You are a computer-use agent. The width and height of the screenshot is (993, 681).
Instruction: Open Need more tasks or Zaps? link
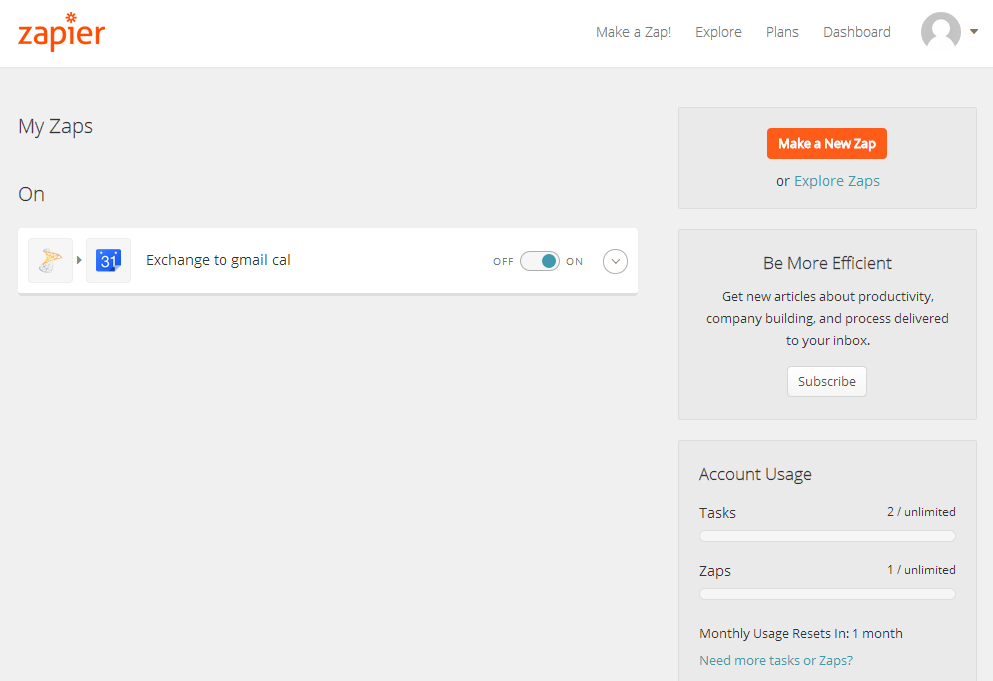pyautogui.click(x=776, y=660)
